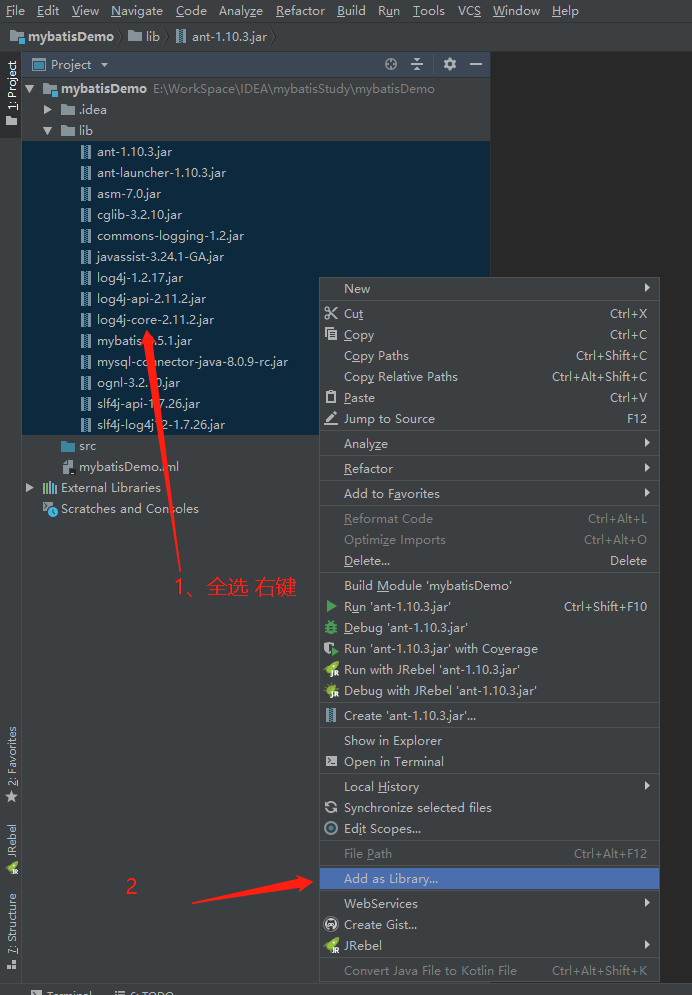Open the 1: Project tool window tab
Viewport: 692px width, 995px height.
pos(11,93)
